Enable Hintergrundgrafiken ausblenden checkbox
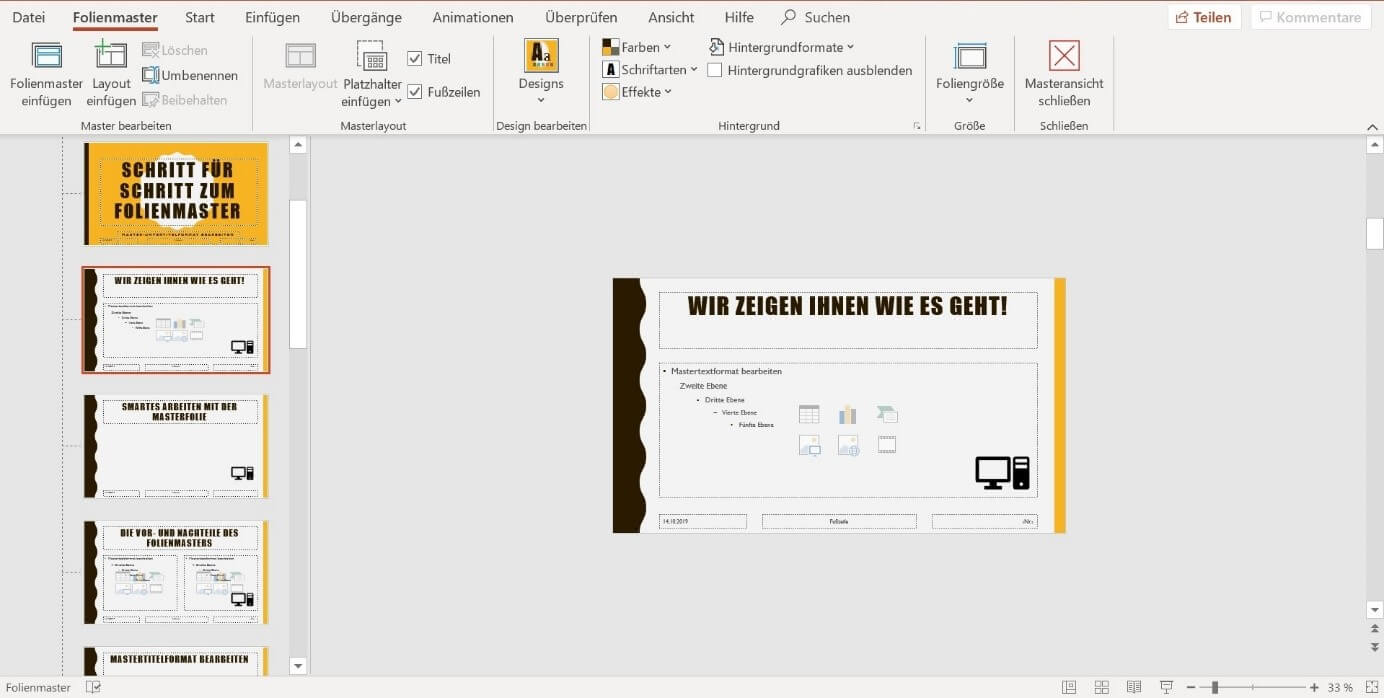 (x=715, y=70)
